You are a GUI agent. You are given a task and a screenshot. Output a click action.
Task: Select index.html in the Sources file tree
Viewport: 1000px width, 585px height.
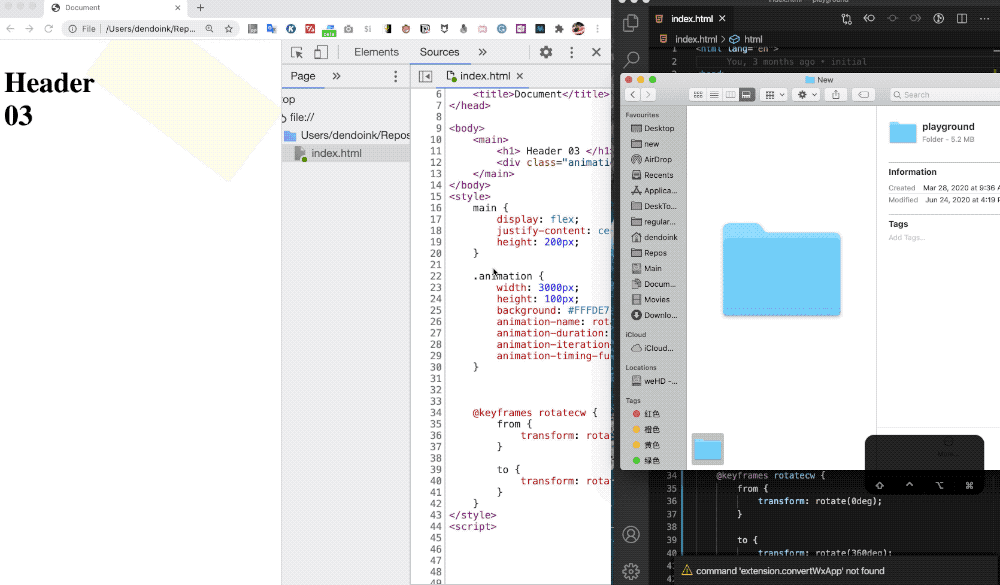coord(336,153)
